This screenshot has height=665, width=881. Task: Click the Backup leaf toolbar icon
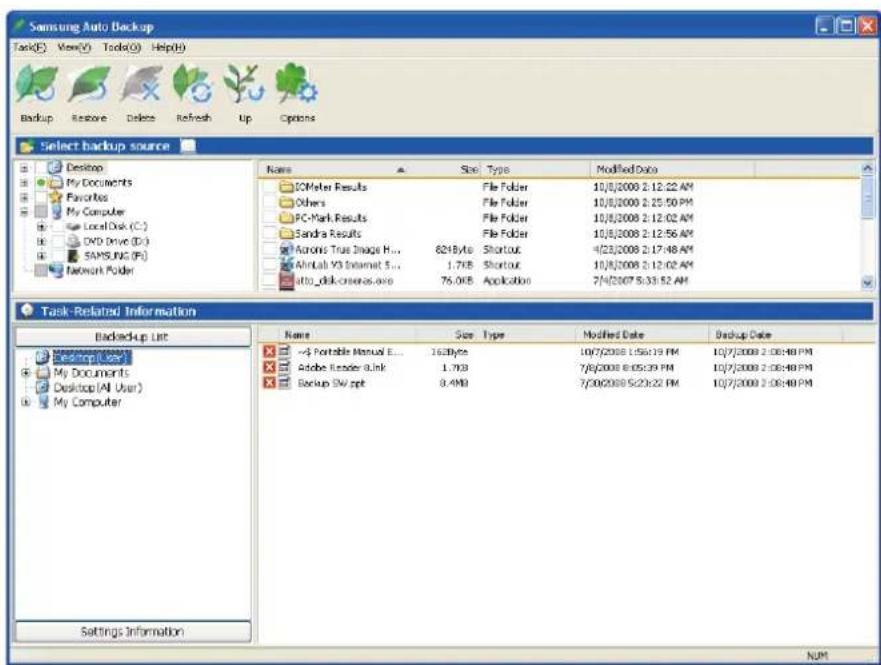[x=37, y=84]
